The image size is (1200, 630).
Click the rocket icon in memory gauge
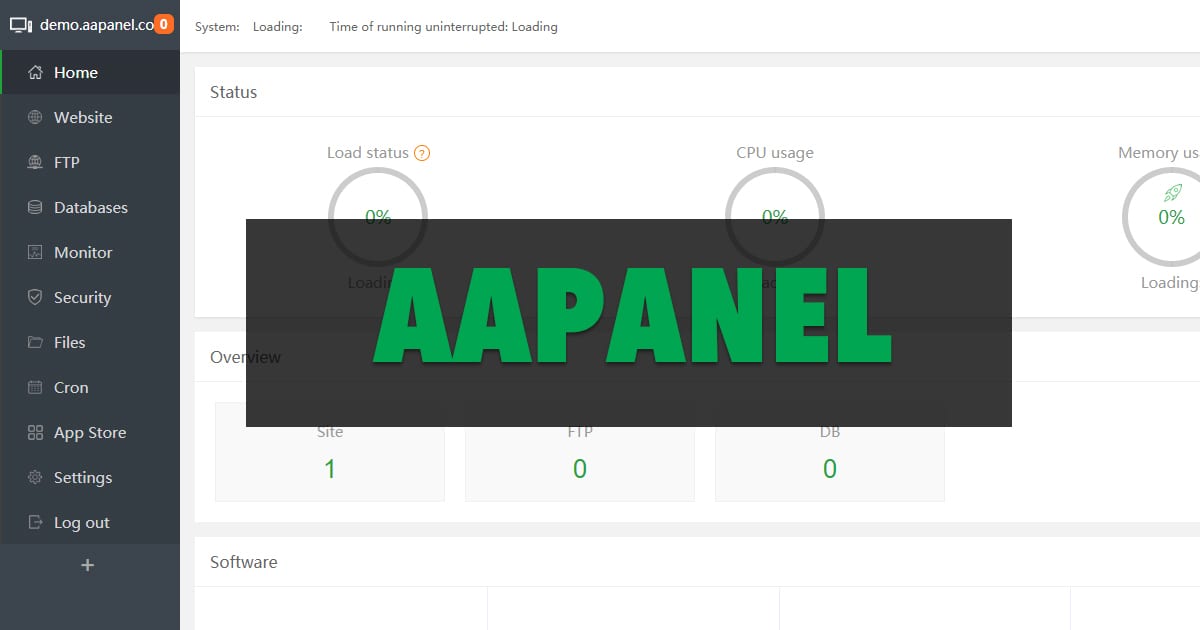[x=1172, y=193]
